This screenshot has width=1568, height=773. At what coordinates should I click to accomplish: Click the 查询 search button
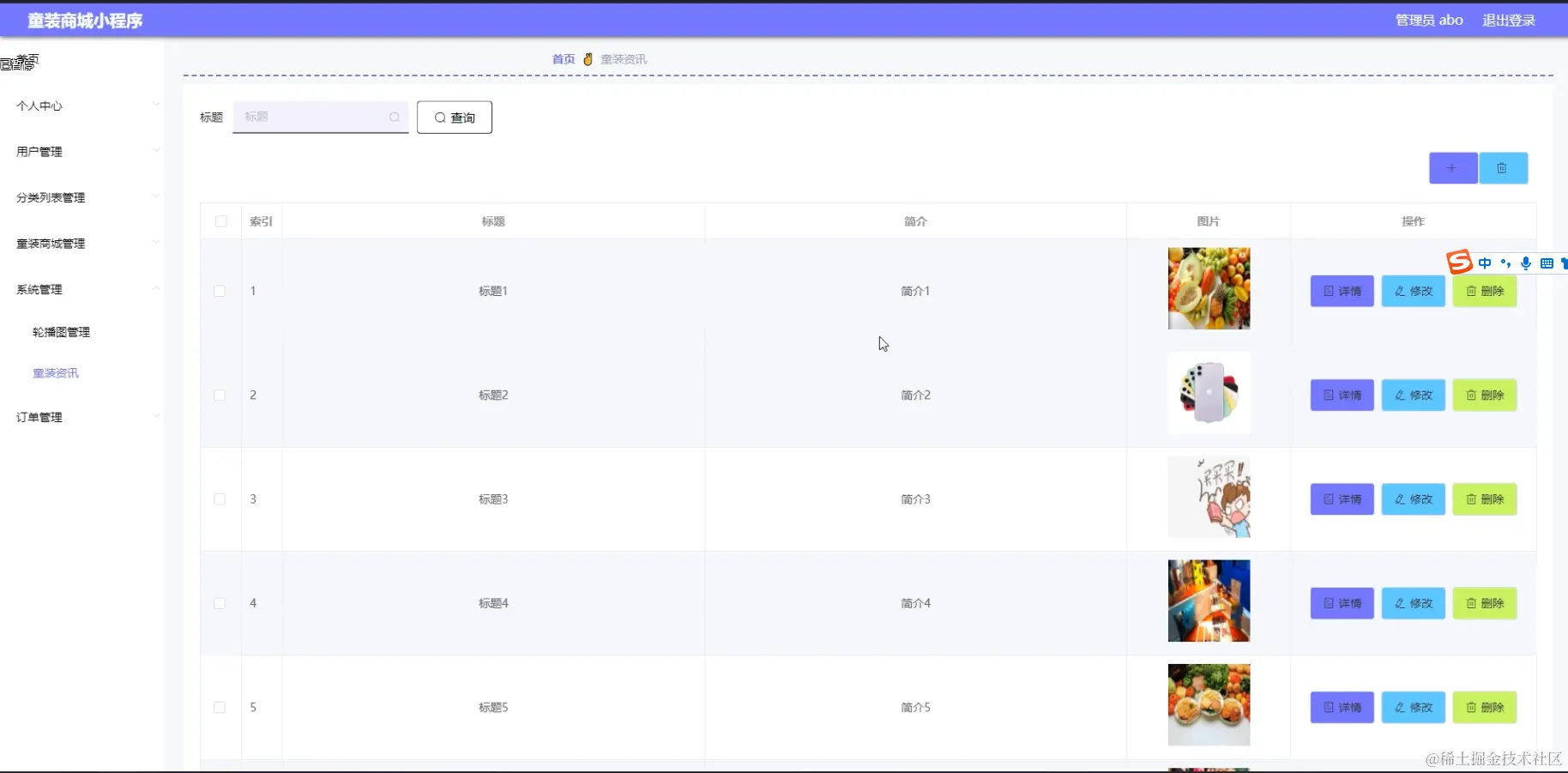click(455, 118)
